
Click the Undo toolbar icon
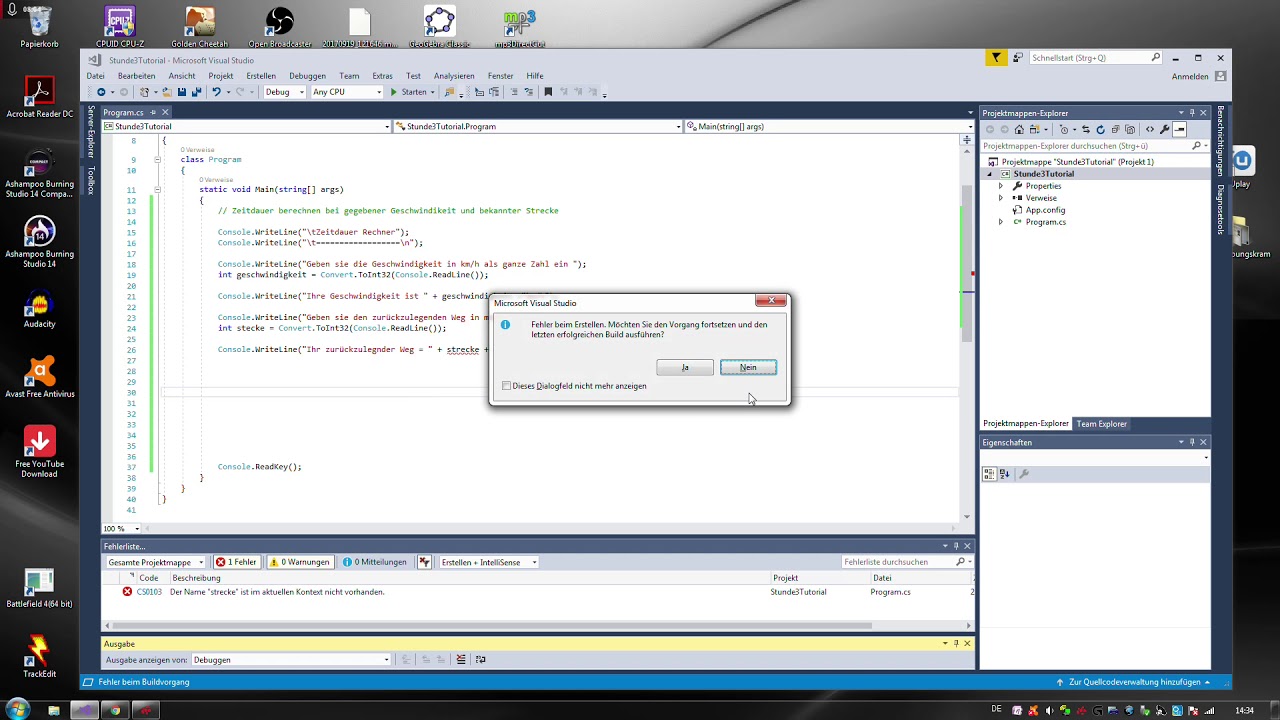(x=216, y=92)
